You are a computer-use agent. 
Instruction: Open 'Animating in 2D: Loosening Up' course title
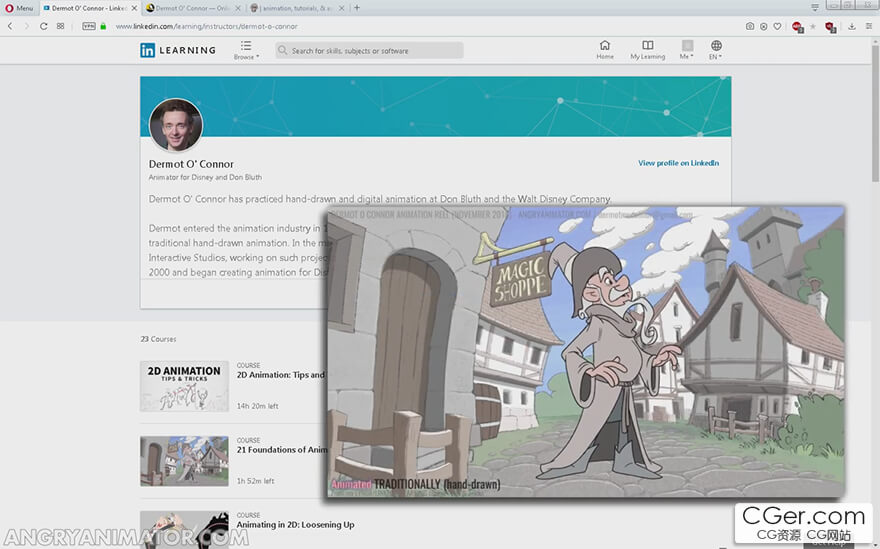coord(295,525)
